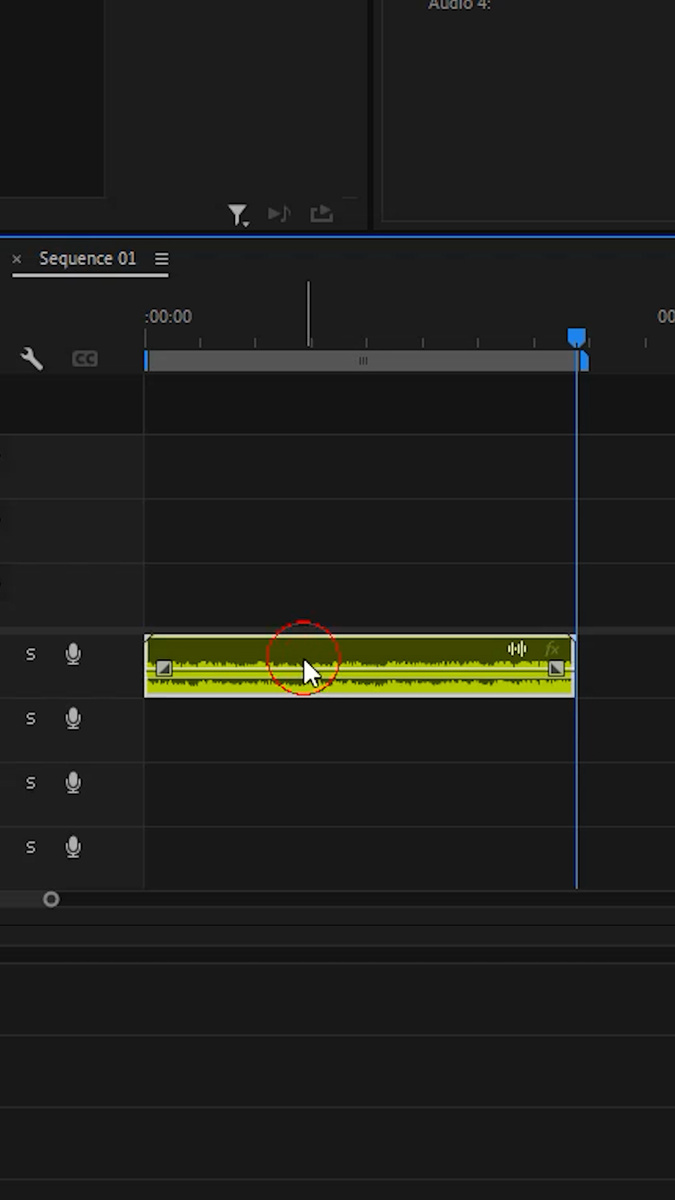Click the fade-out handle at the clip's end
The height and width of the screenshot is (1200, 675).
[x=556, y=668]
